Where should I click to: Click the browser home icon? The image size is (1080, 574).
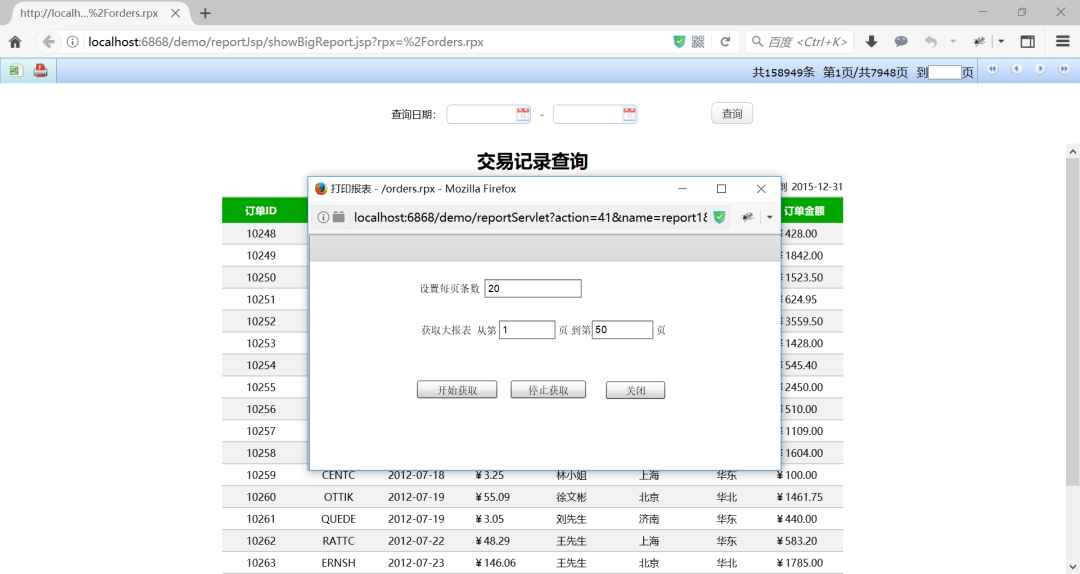pos(15,42)
